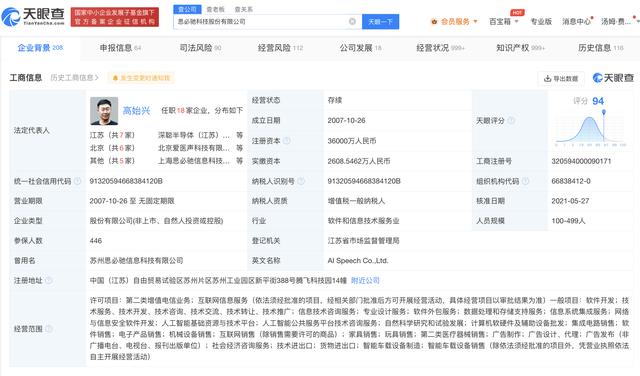Screen dimensions: 640x376
Task: Switch to the 经营状况 tab
Action: [x=440, y=48]
